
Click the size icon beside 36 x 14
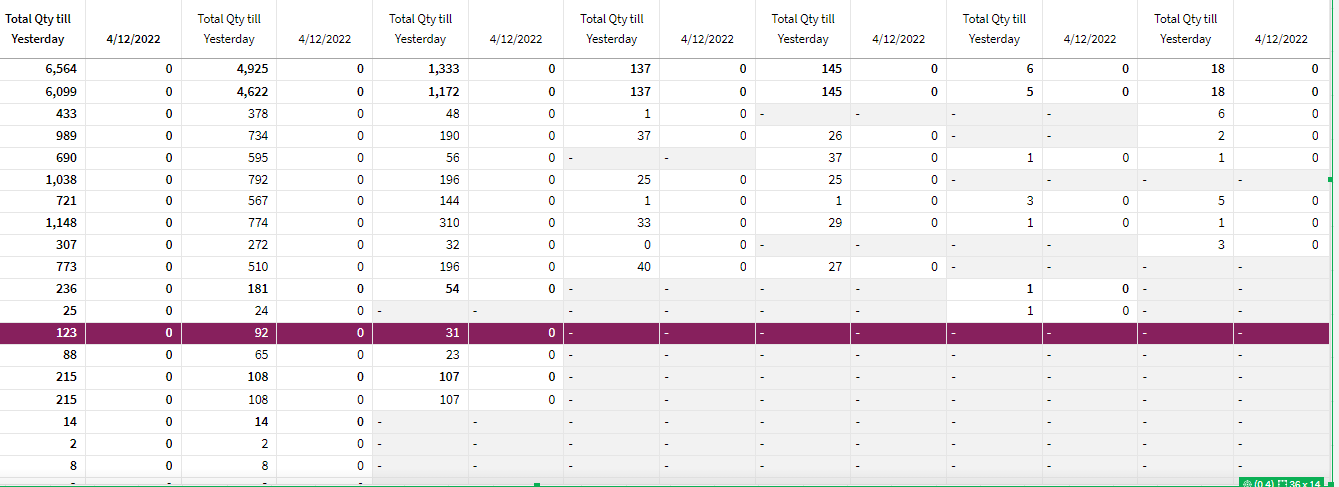pyautogui.click(x=1283, y=483)
